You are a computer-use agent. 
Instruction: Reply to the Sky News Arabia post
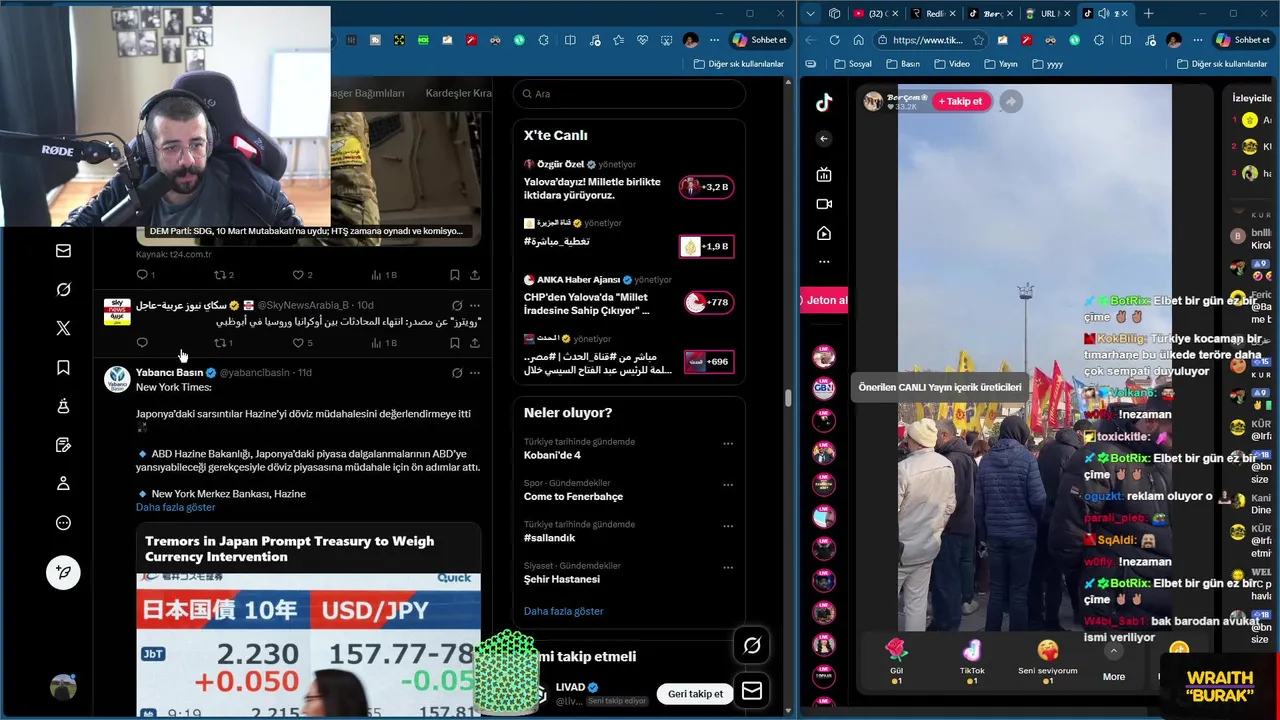142,343
